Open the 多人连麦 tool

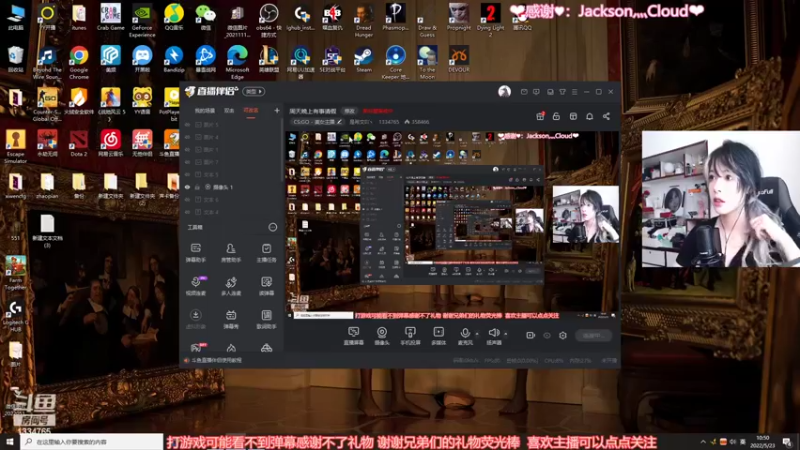pyautogui.click(x=231, y=286)
